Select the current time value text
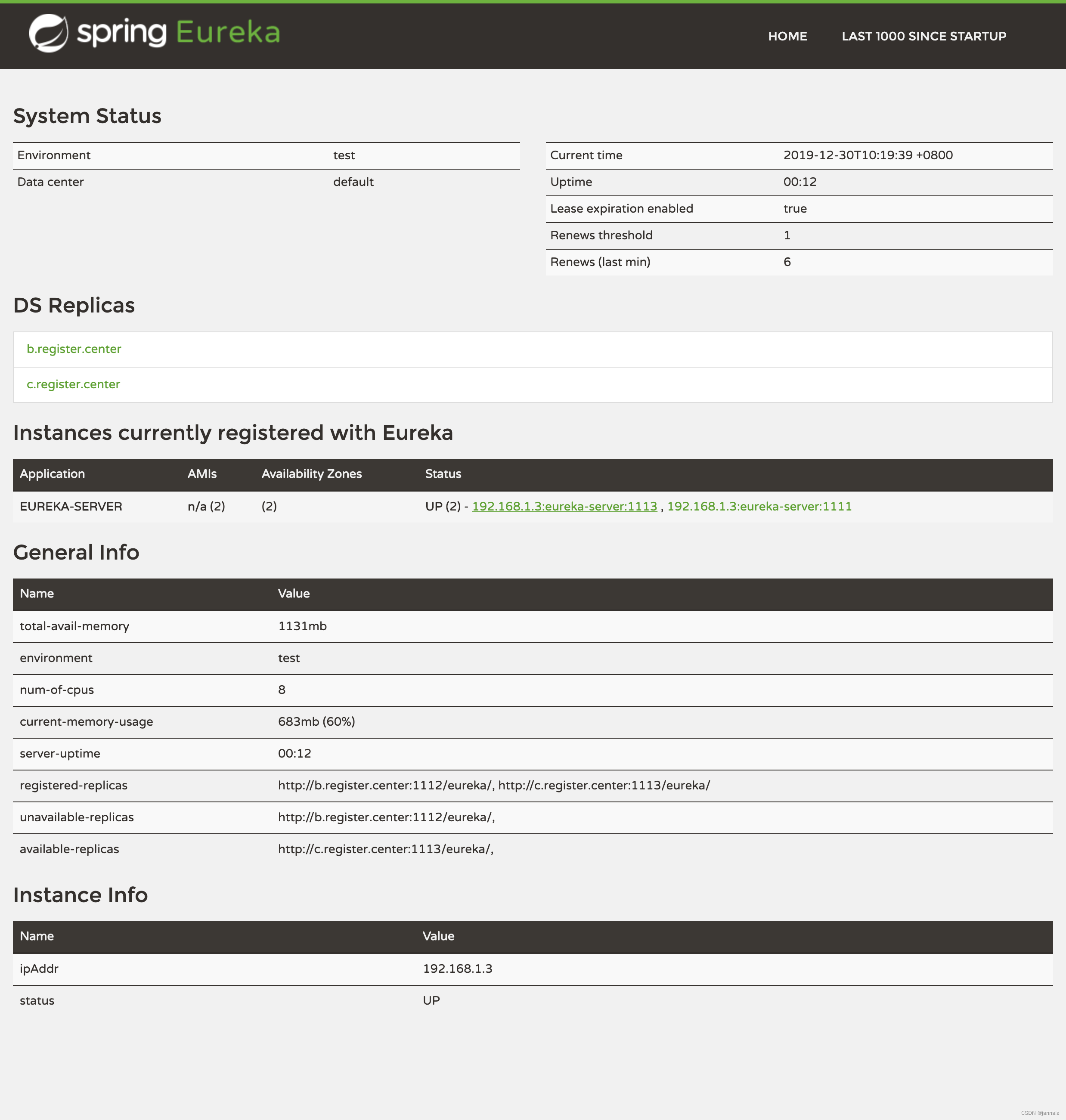Image resolution: width=1066 pixels, height=1120 pixels. click(x=868, y=155)
